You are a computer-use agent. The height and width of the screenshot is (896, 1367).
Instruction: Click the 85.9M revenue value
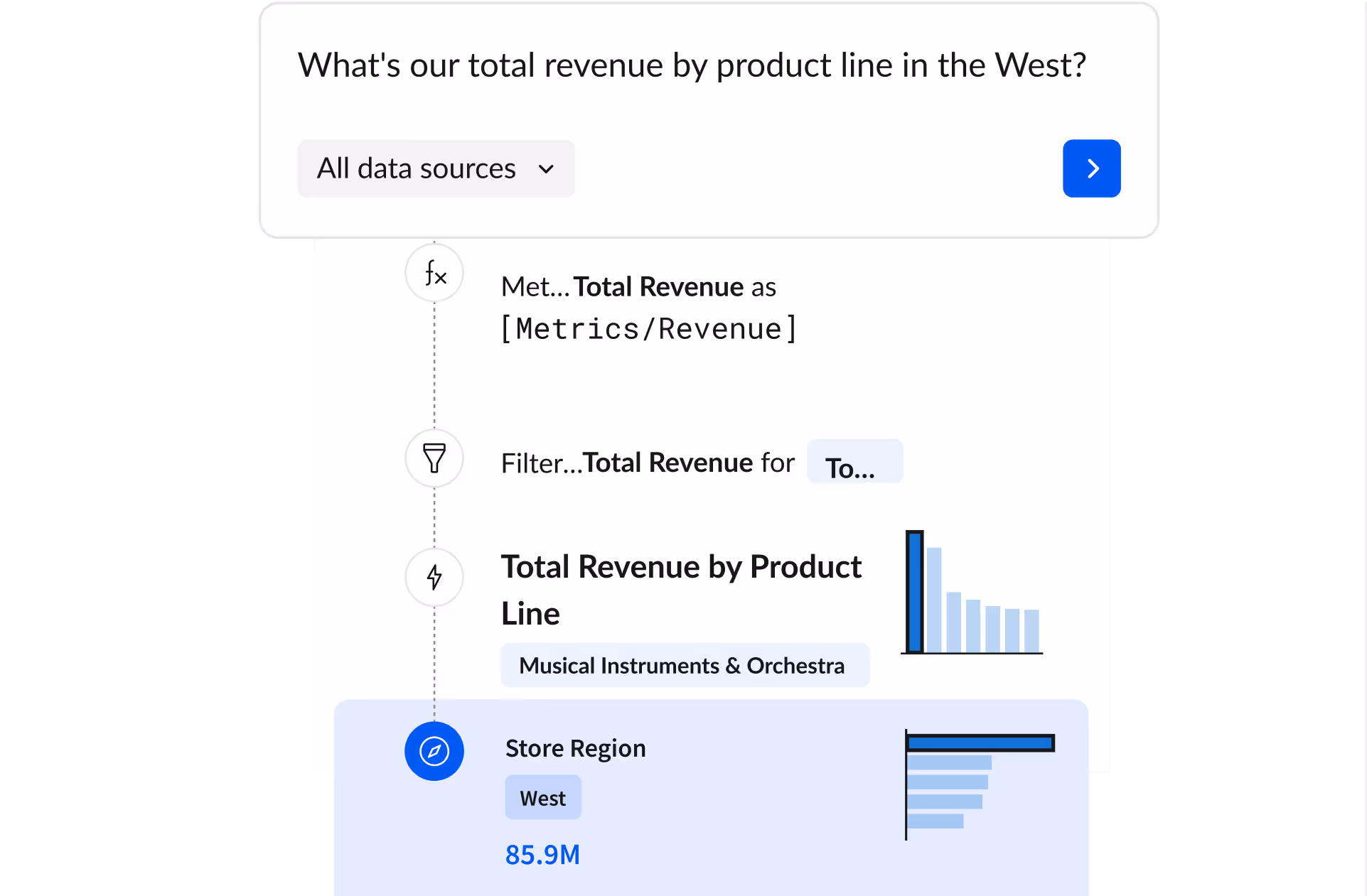point(542,855)
